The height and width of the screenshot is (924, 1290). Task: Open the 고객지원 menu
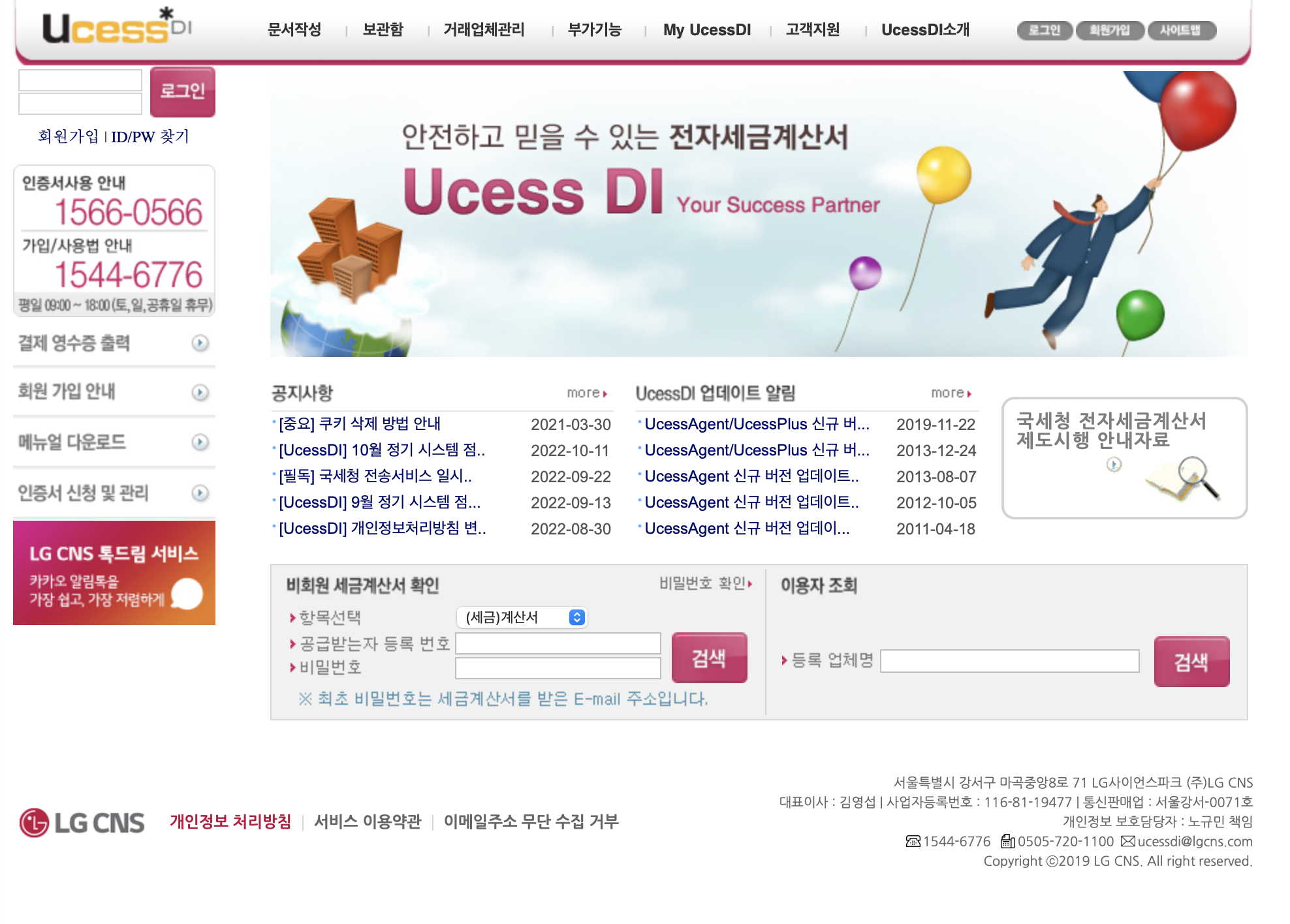click(x=811, y=30)
